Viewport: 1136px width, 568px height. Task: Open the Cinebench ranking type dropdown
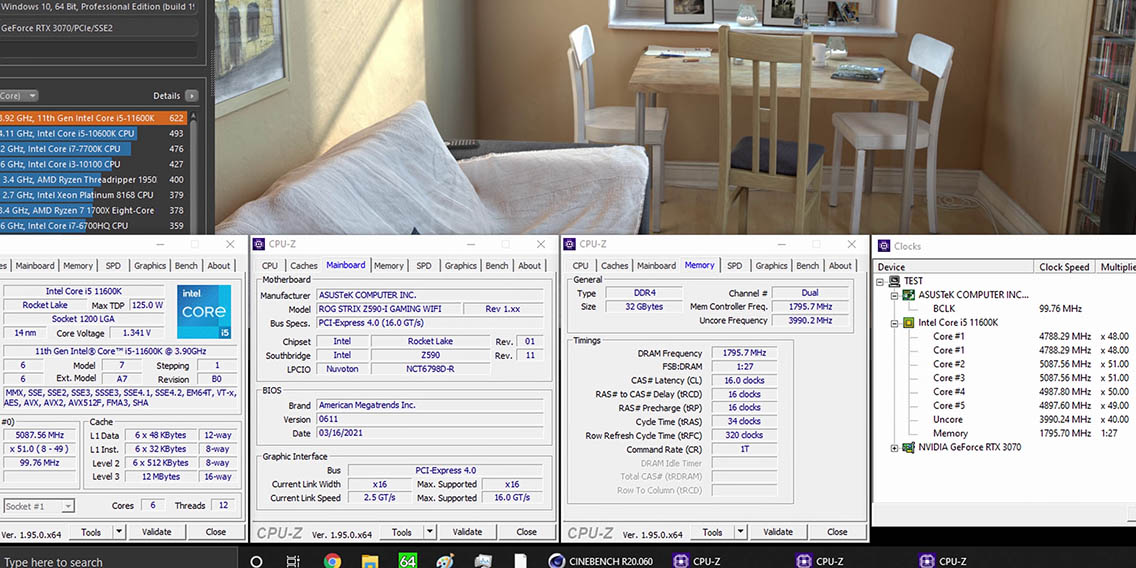(20, 96)
